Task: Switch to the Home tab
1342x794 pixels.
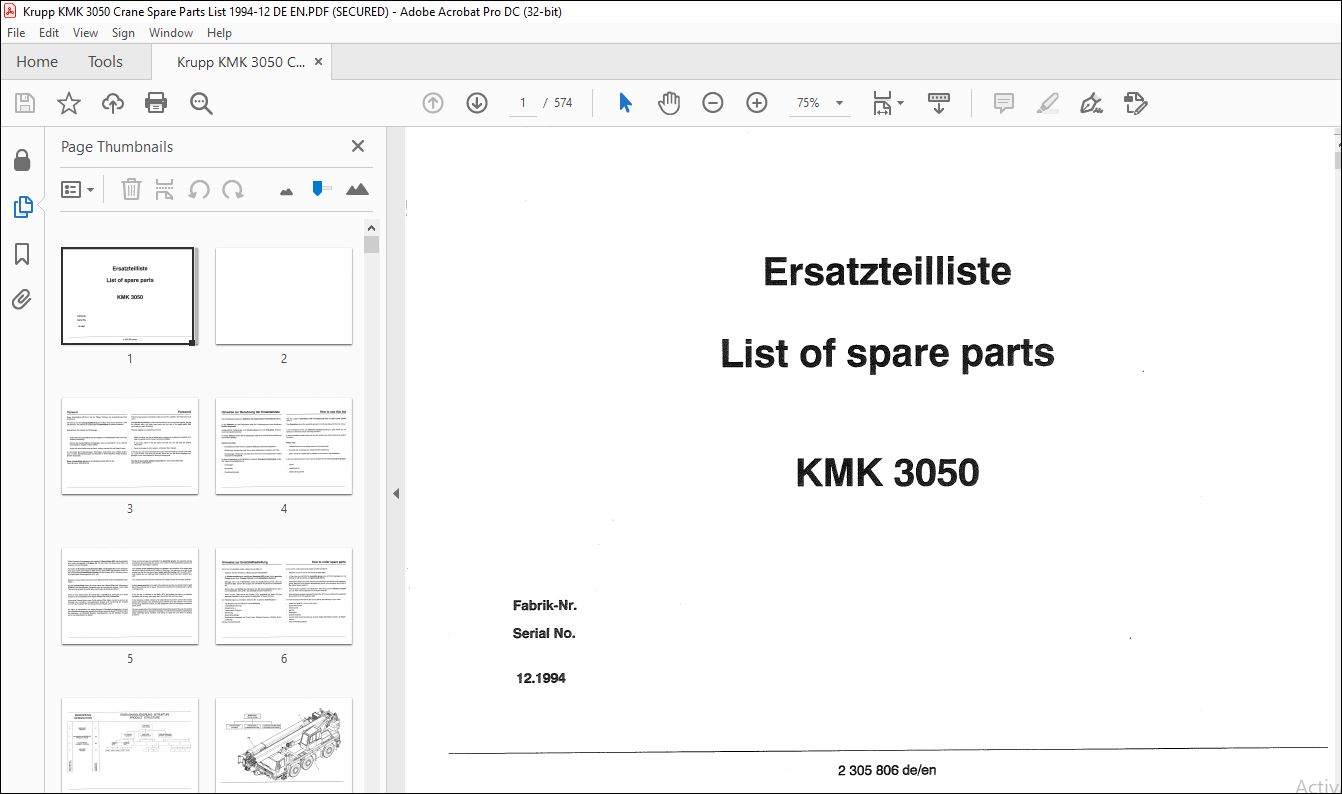Action: [37, 62]
